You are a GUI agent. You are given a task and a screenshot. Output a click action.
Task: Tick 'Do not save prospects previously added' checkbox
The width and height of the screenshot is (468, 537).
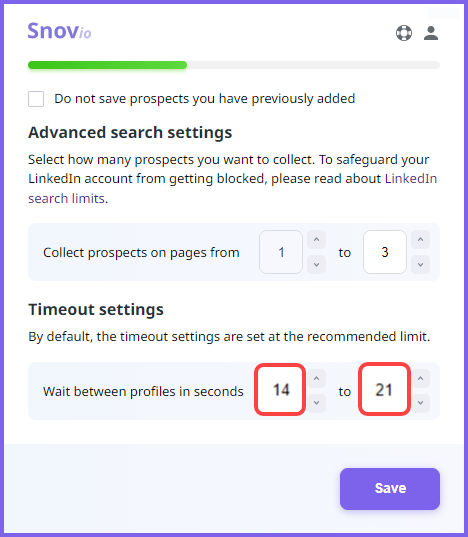tap(36, 99)
